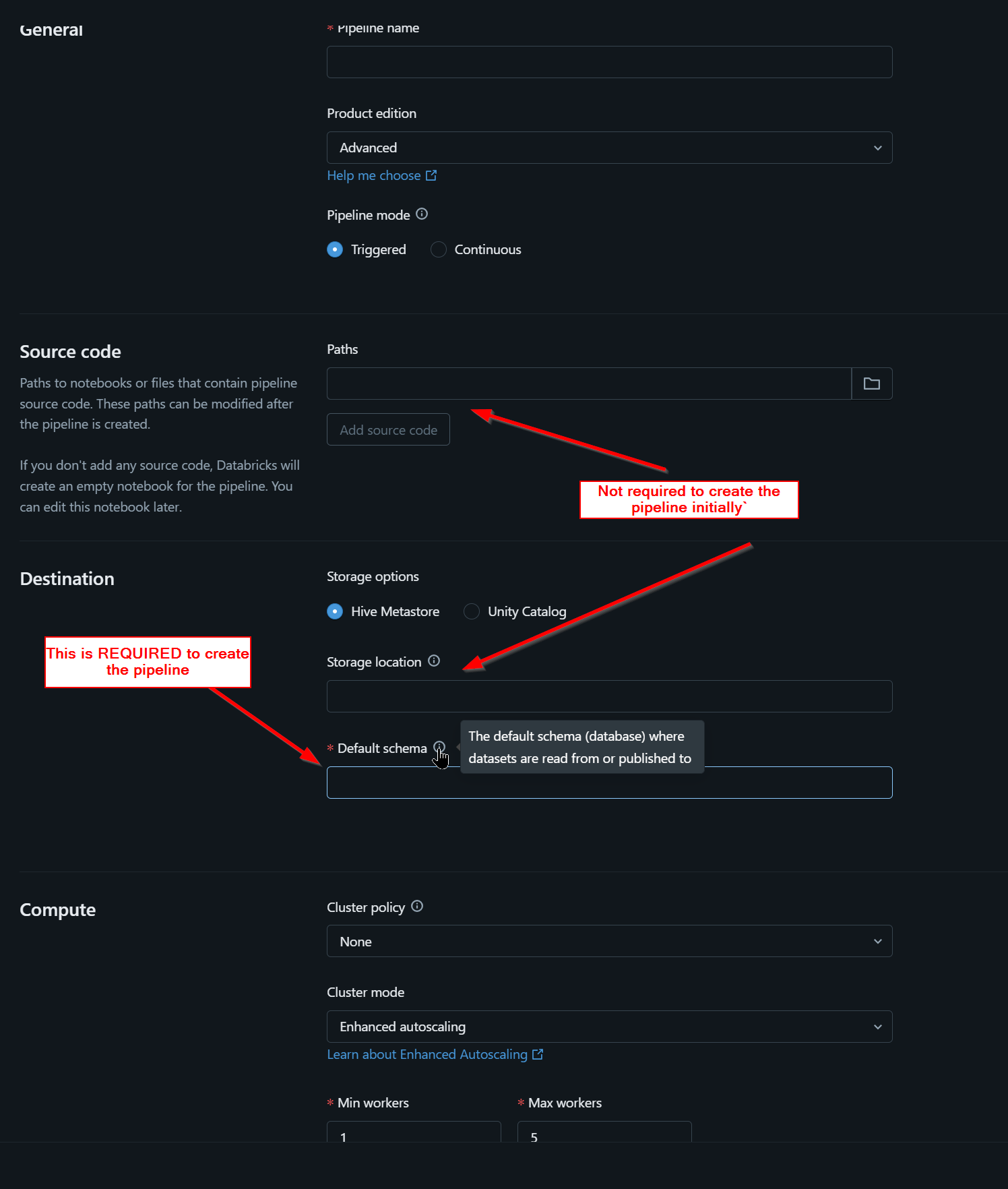
Task: Click external link icon after Enhanced Autoscaling link
Action: click(538, 1054)
